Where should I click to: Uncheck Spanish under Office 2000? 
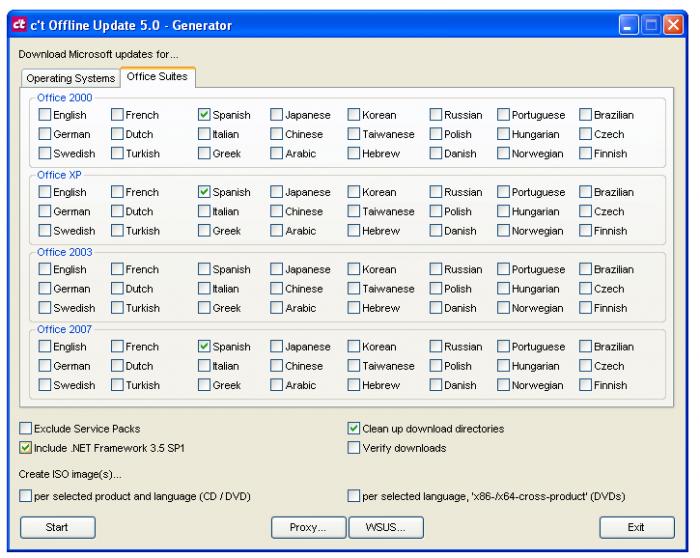pyautogui.click(x=205, y=115)
